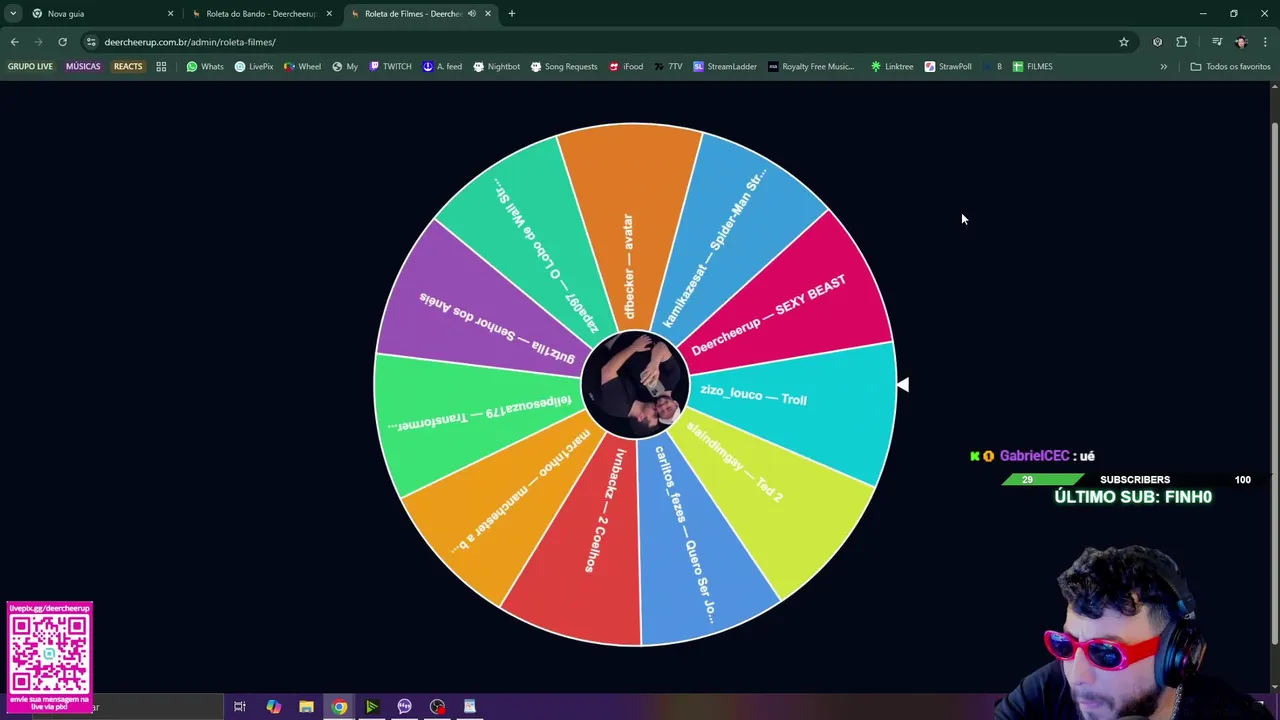Open the Royalty Free Music bookmark

tap(811, 67)
